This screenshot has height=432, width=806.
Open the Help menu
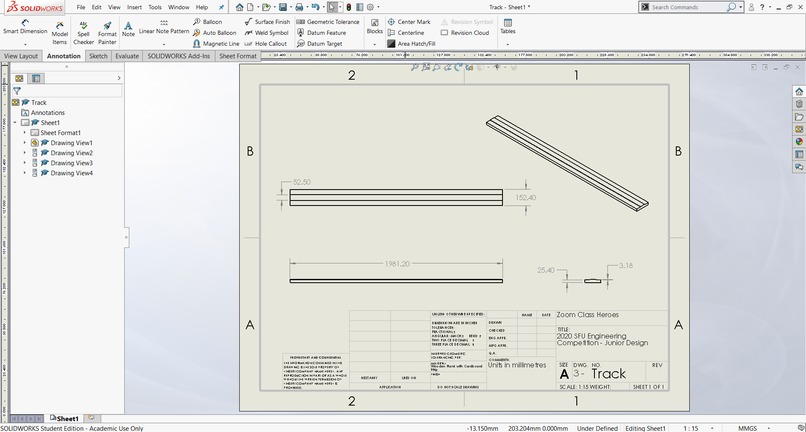click(x=202, y=7)
